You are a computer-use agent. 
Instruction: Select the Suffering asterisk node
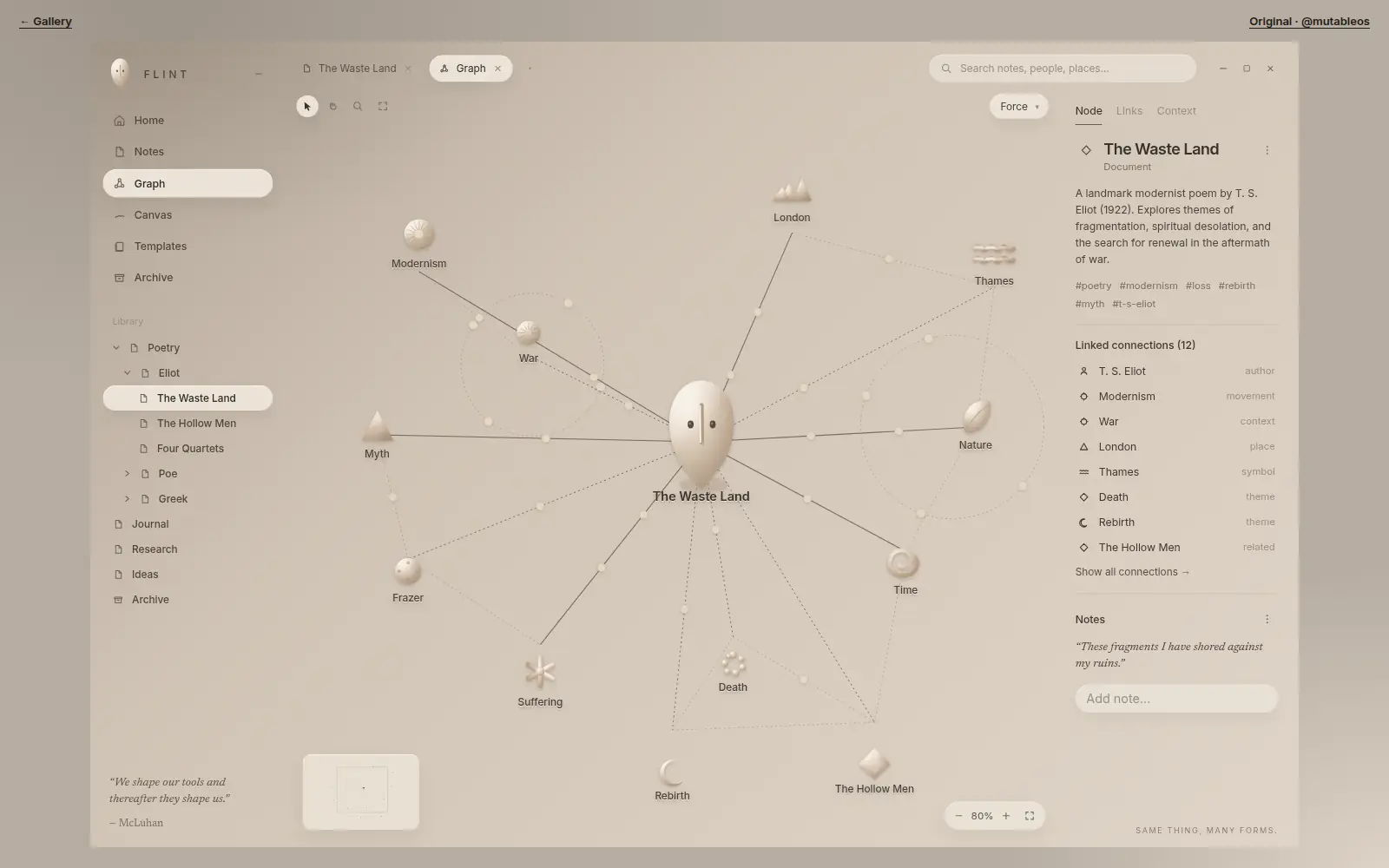540,672
